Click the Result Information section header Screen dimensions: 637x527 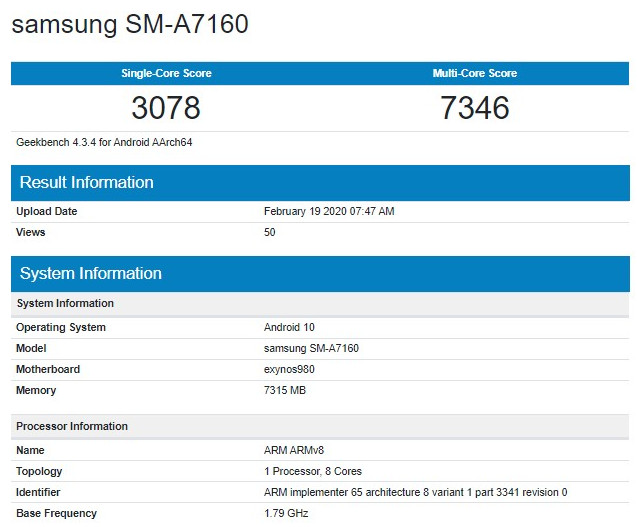[x=320, y=183]
